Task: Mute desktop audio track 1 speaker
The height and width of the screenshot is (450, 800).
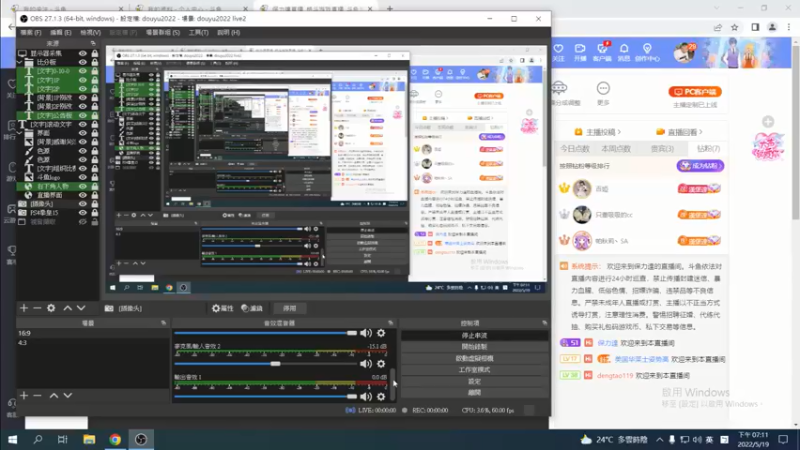Action: coord(366,396)
